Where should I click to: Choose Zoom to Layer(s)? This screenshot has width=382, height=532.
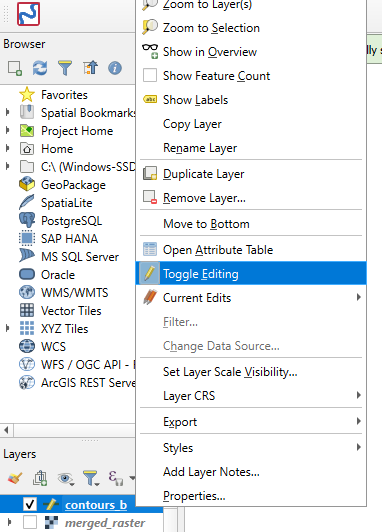251,6
